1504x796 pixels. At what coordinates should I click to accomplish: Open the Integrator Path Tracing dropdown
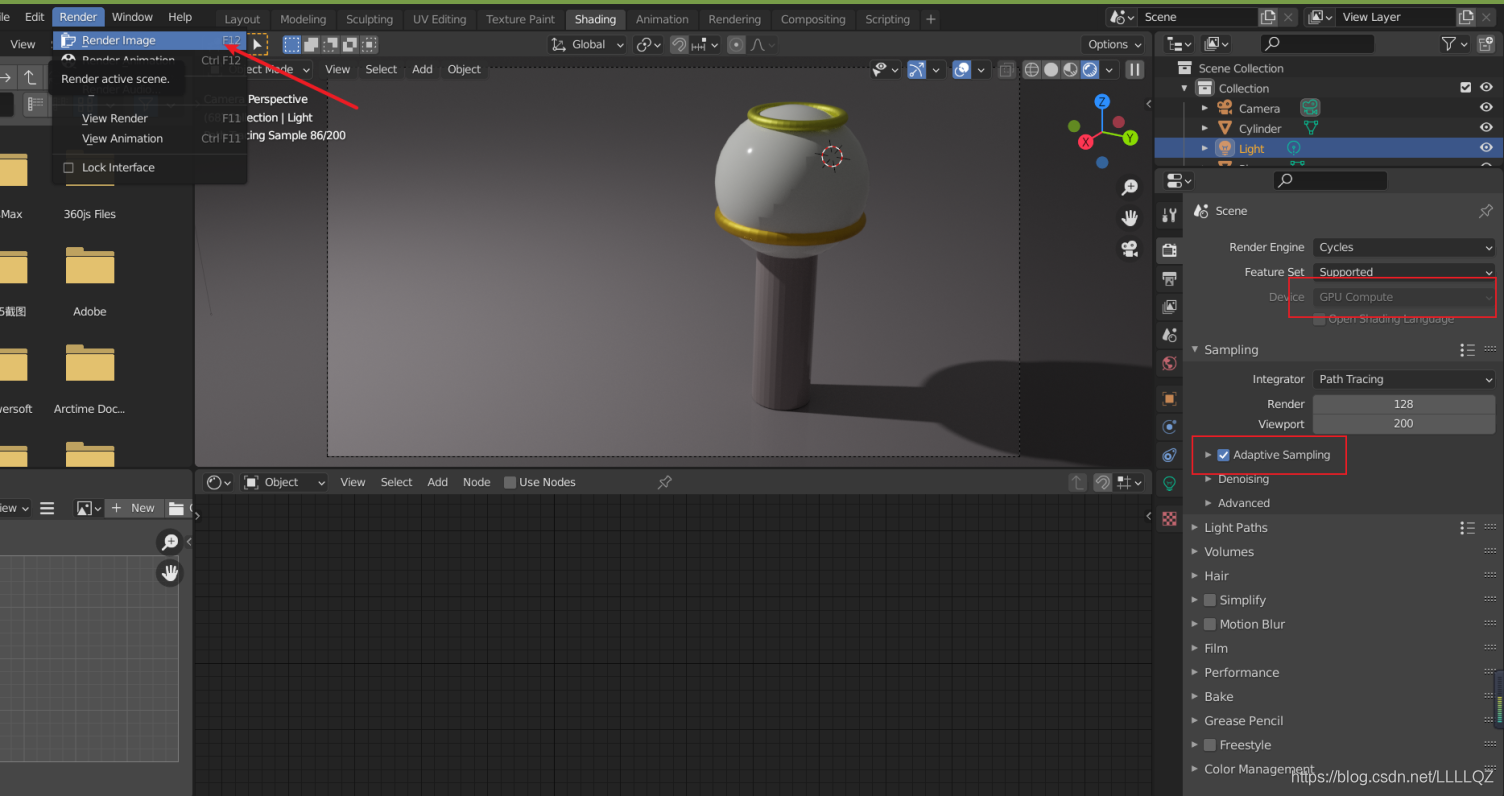[x=1404, y=379]
